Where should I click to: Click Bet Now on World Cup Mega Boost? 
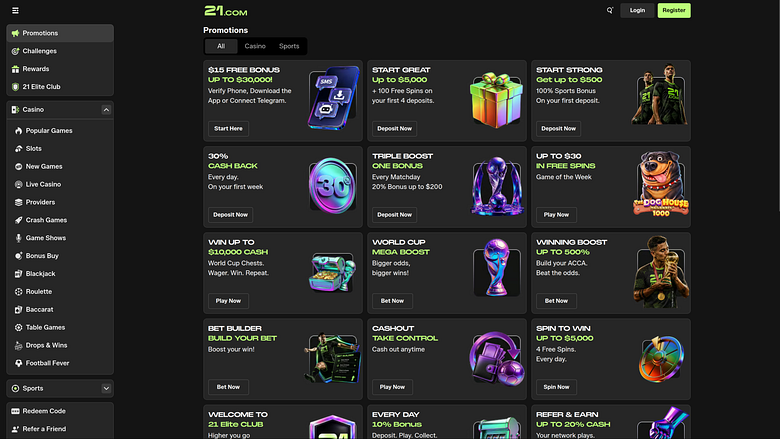point(392,301)
